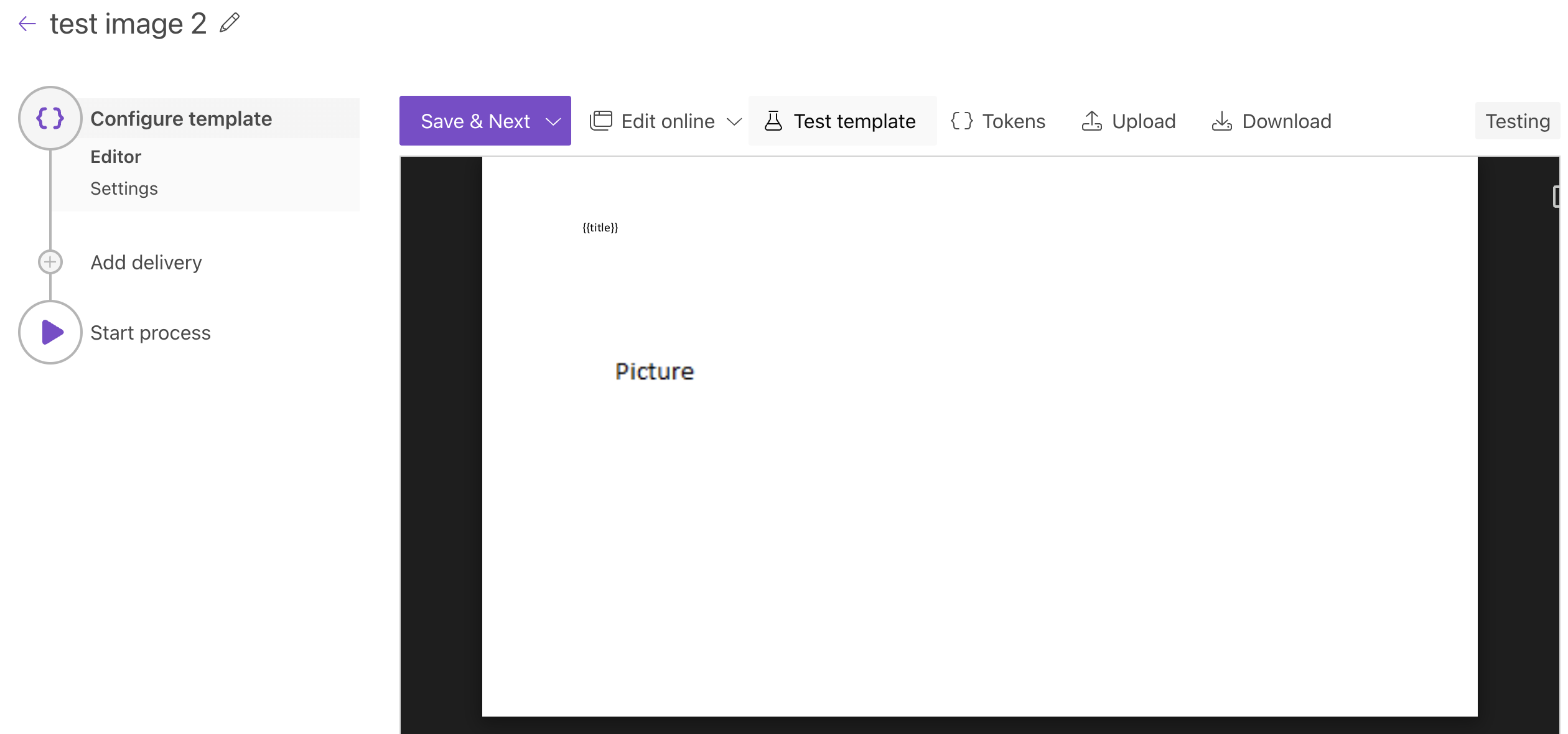1568x734 pixels.
Task: Click the purple play Start process icon
Action: [x=51, y=332]
